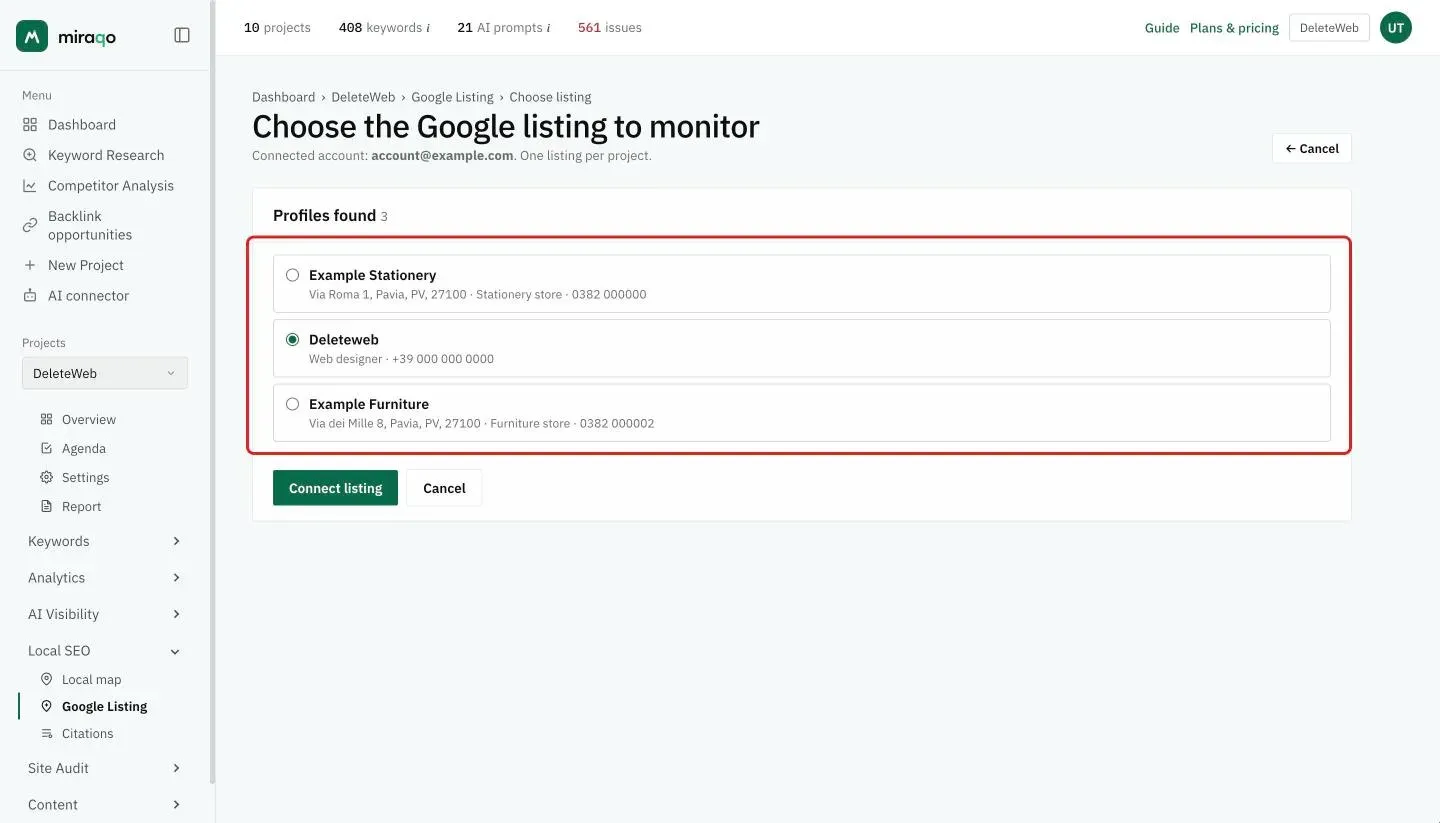Screen dimensions: 1440x823
Task: Expand the Content section chevron
Action: pos(177,805)
